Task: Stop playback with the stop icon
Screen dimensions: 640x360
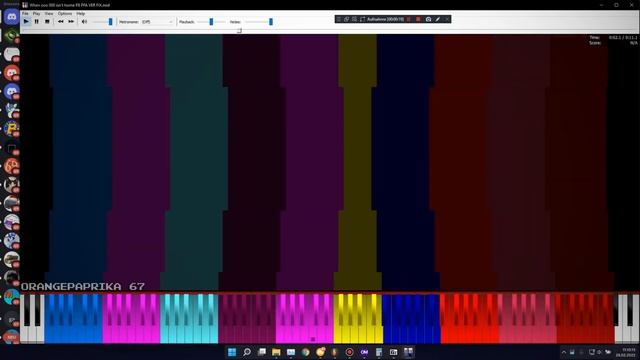Action: coord(47,22)
